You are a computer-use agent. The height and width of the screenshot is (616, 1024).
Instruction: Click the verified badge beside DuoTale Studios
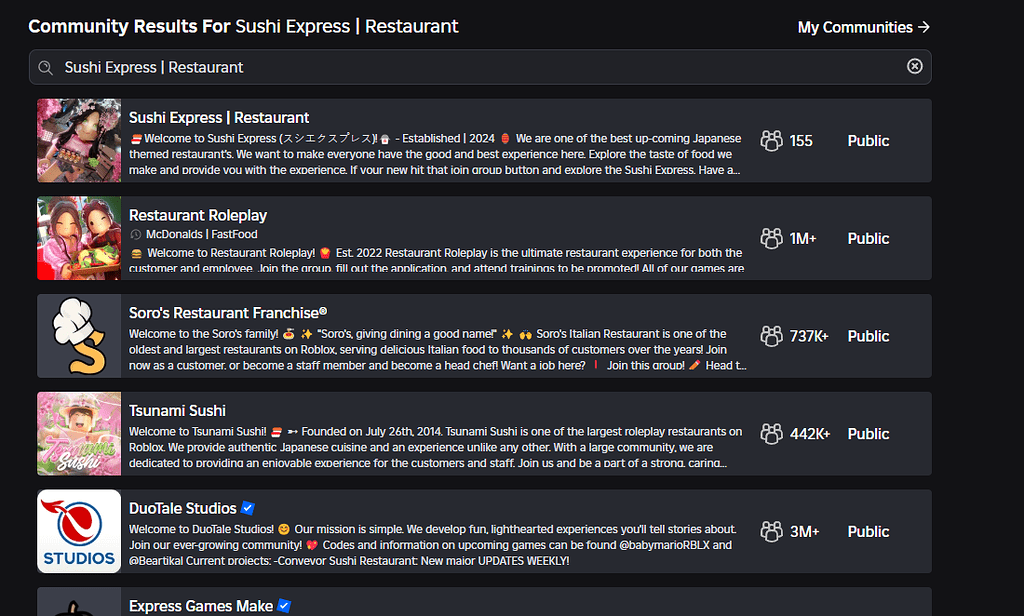[x=248, y=508]
